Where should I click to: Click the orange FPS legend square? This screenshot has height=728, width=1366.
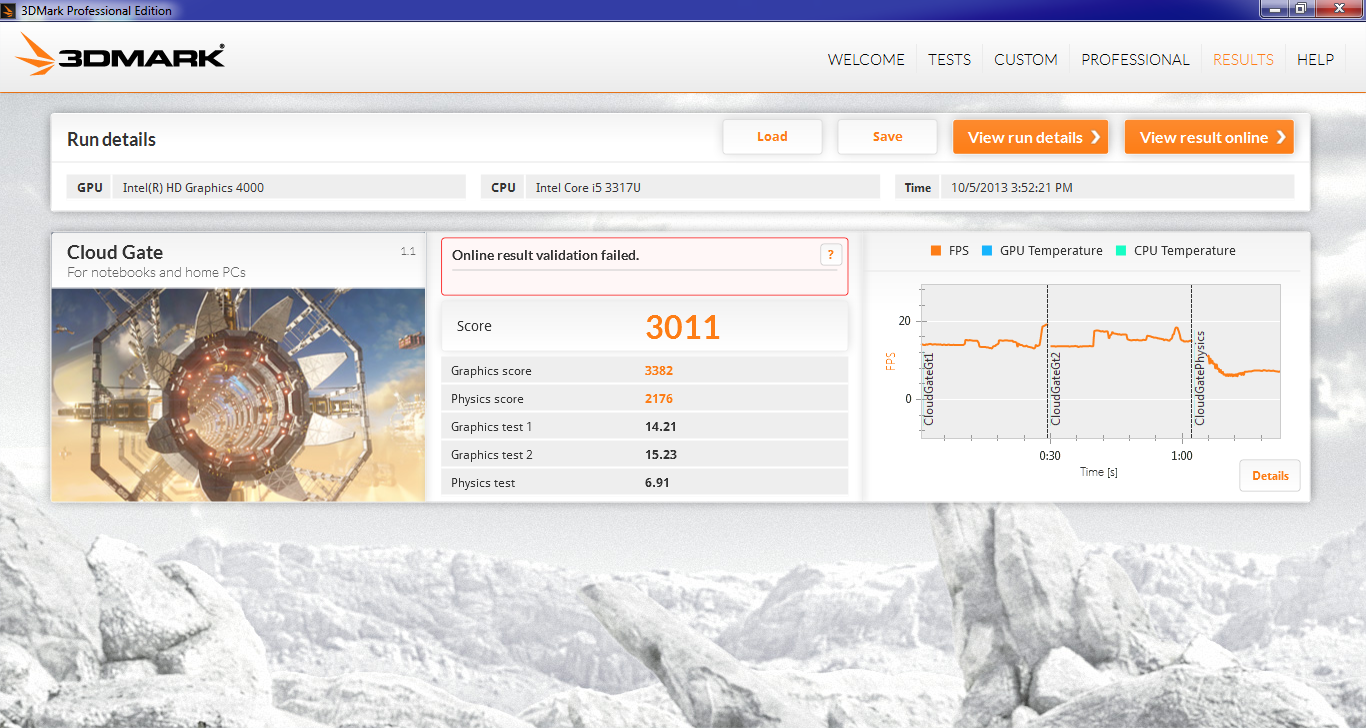pyautogui.click(x=936, y=251)
